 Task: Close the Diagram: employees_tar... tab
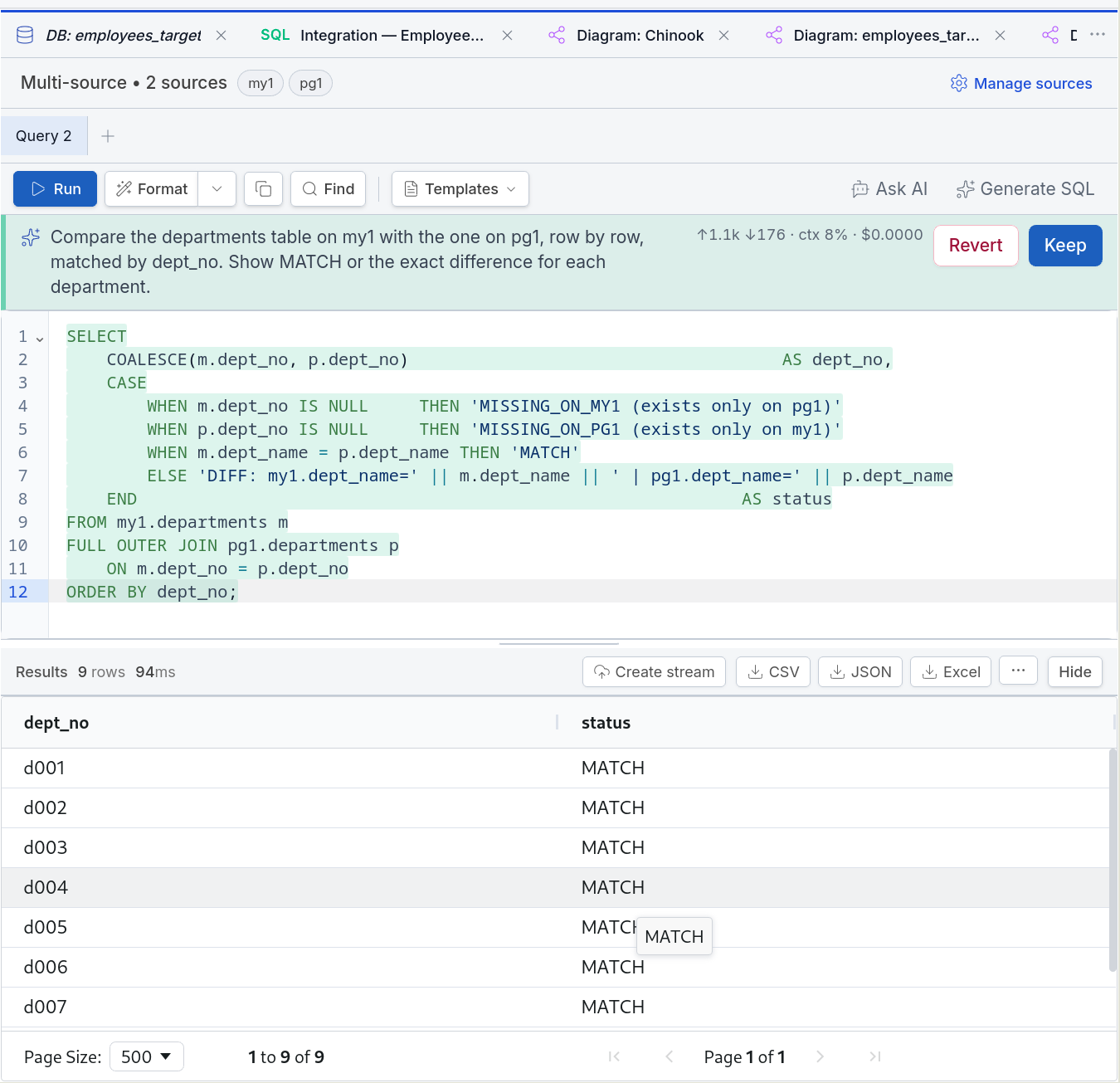pyautogui.click(x=1001, y=35)
